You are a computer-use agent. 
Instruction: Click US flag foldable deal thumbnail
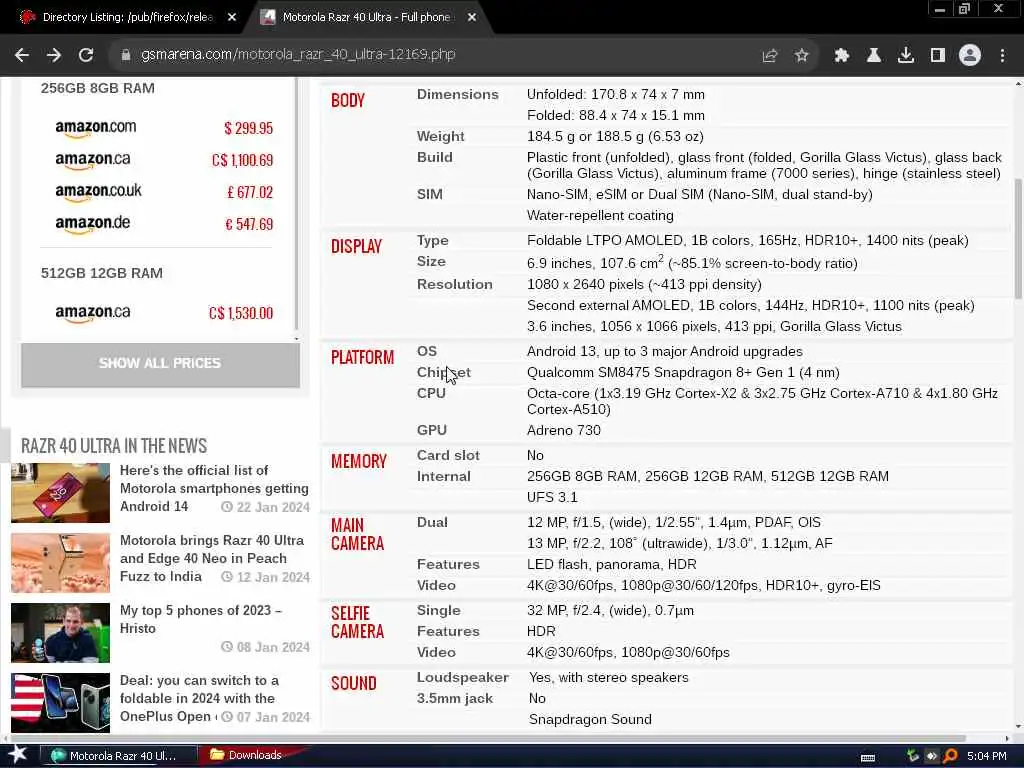[x=60, y=703]
